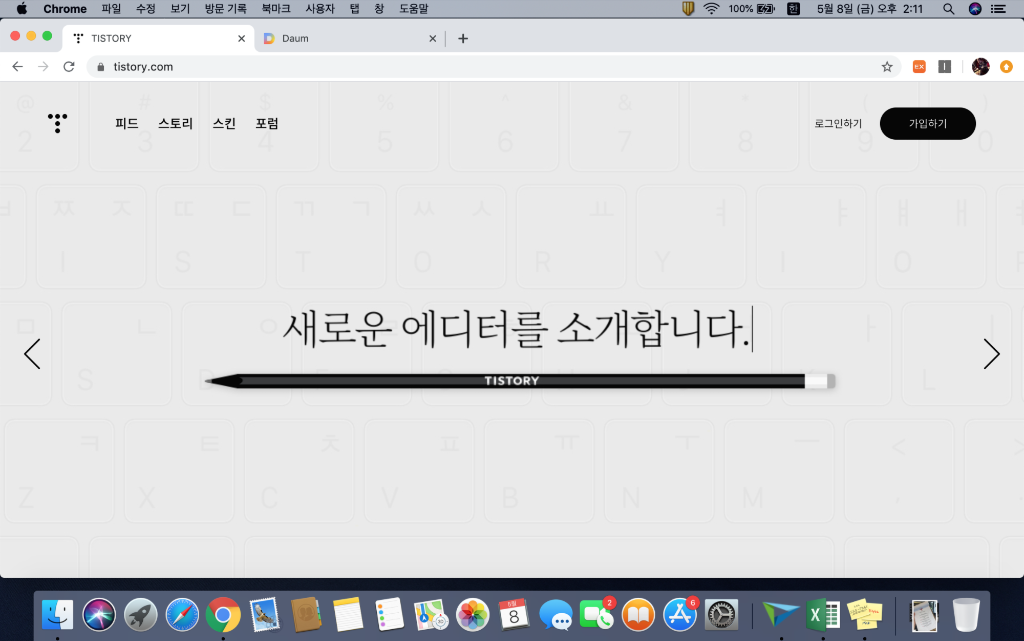Viewport: 1024px width, 641px height.
Task: Advance to next slide with right arrow
Action: (991, 354)
